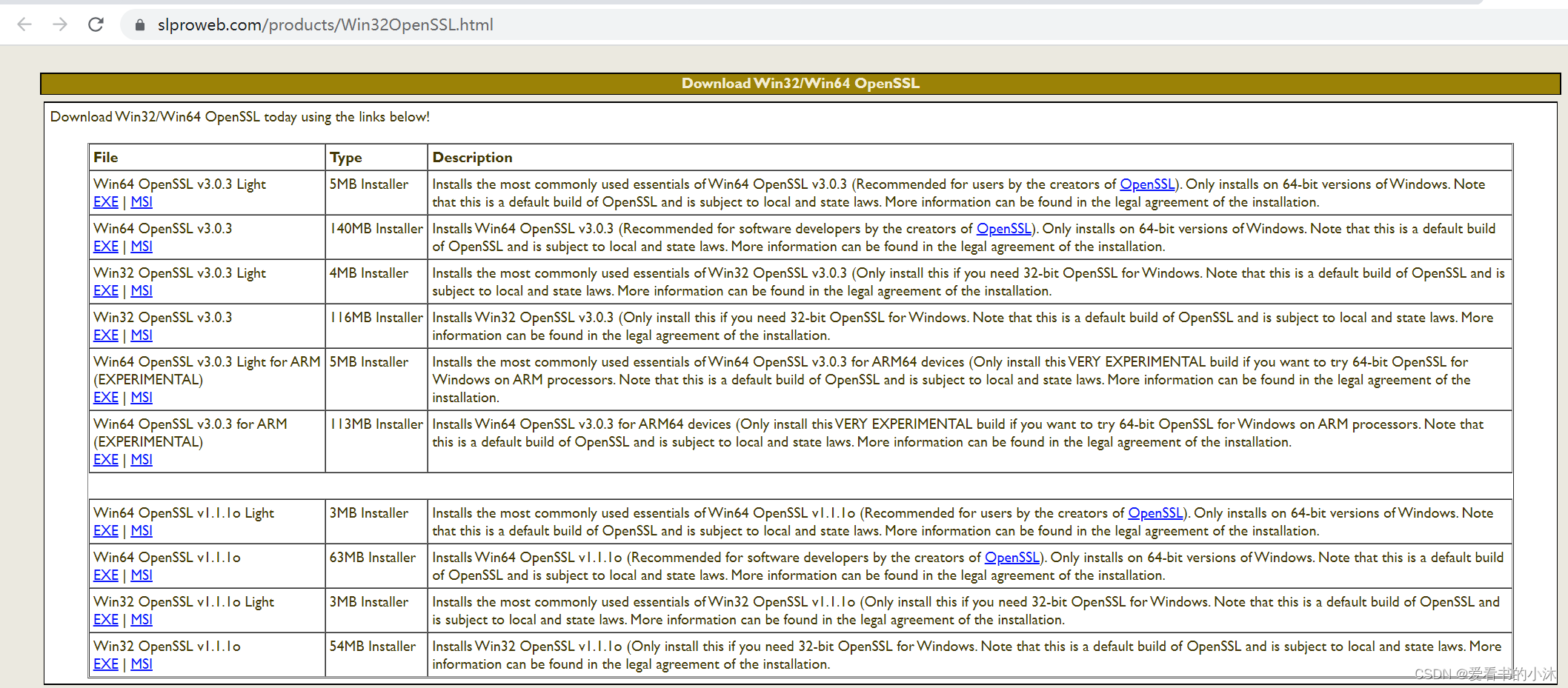Download Win64 OpenSSL v1.1.1o MSI
The width and height of the screenshot is (1568, 688).
point(142,575)
